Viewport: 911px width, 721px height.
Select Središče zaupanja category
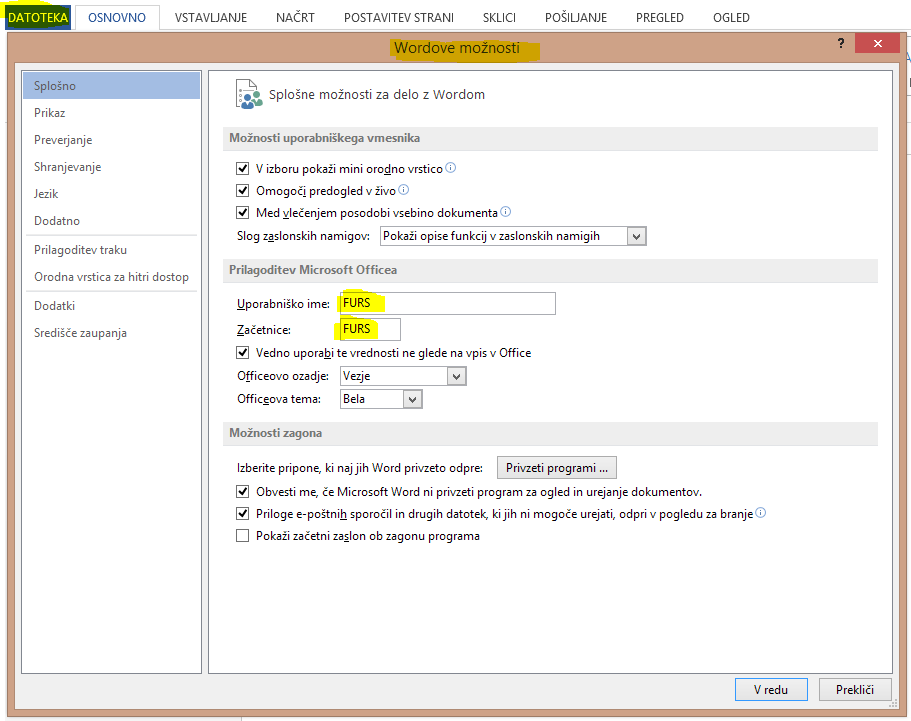(112, 333)
